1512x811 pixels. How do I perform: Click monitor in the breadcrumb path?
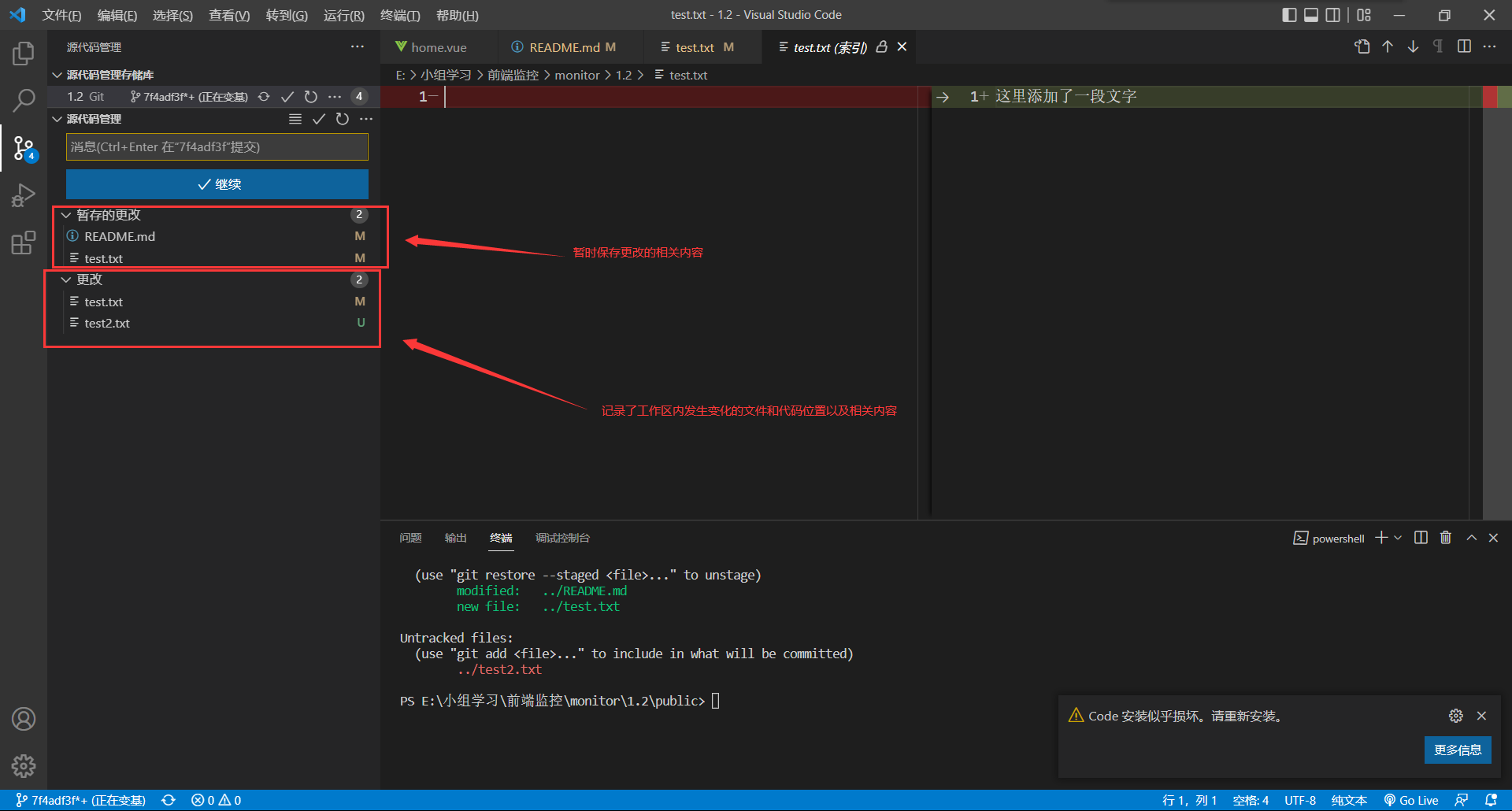coord(577,75)
